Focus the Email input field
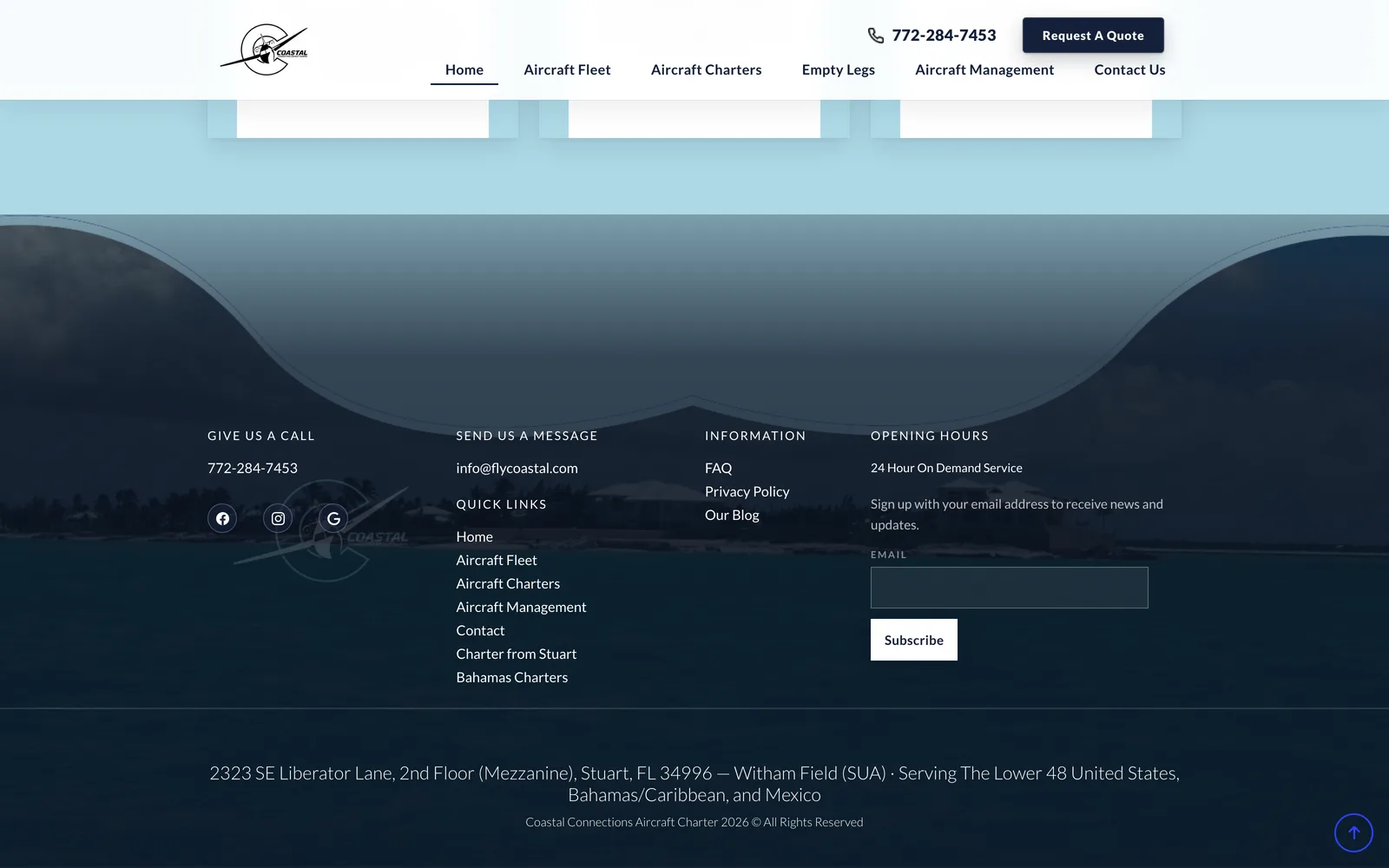The image size is (1389, 868). (1009, 588)
